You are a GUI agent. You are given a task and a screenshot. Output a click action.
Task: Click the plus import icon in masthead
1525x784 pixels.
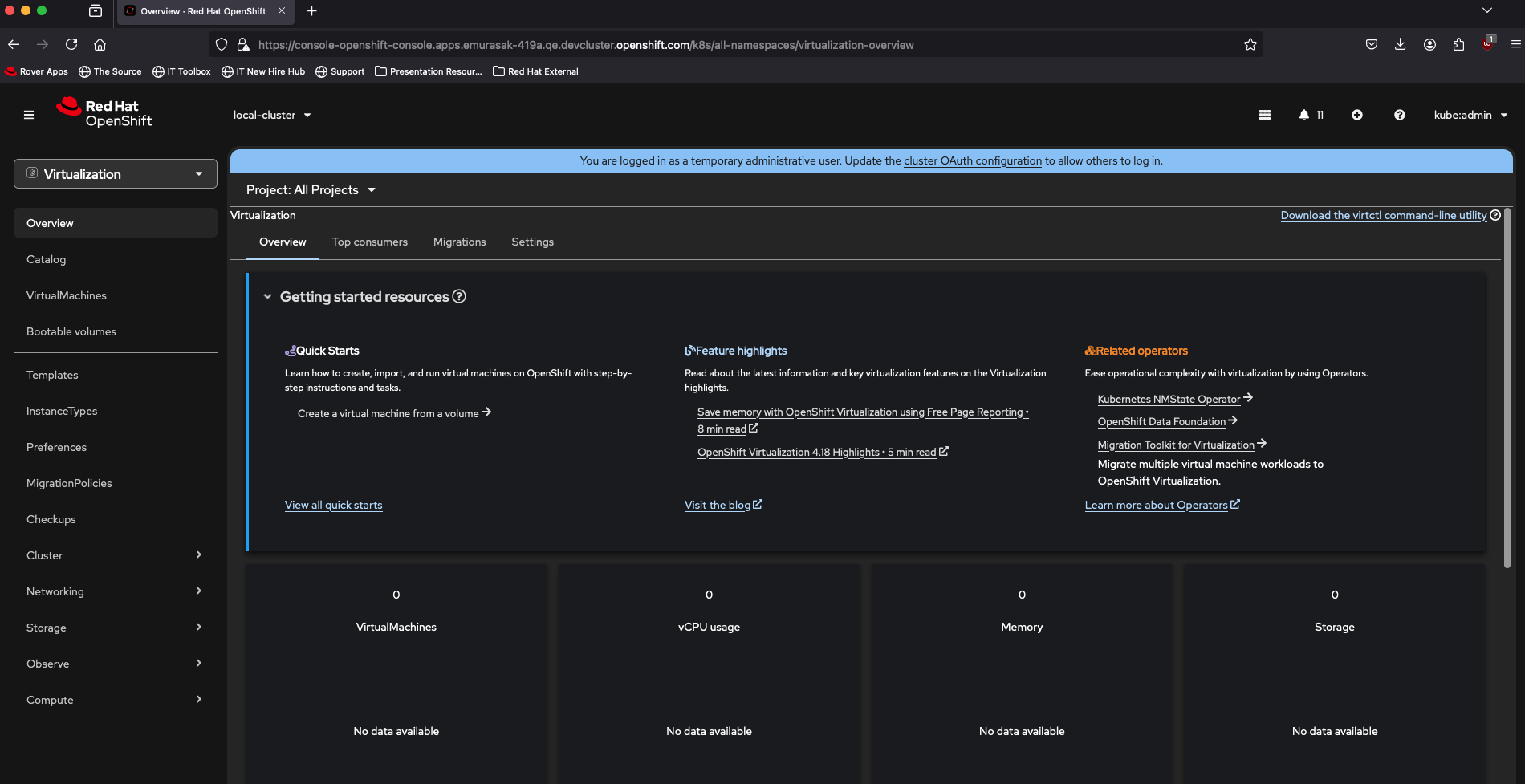(x=1356, y=115)
